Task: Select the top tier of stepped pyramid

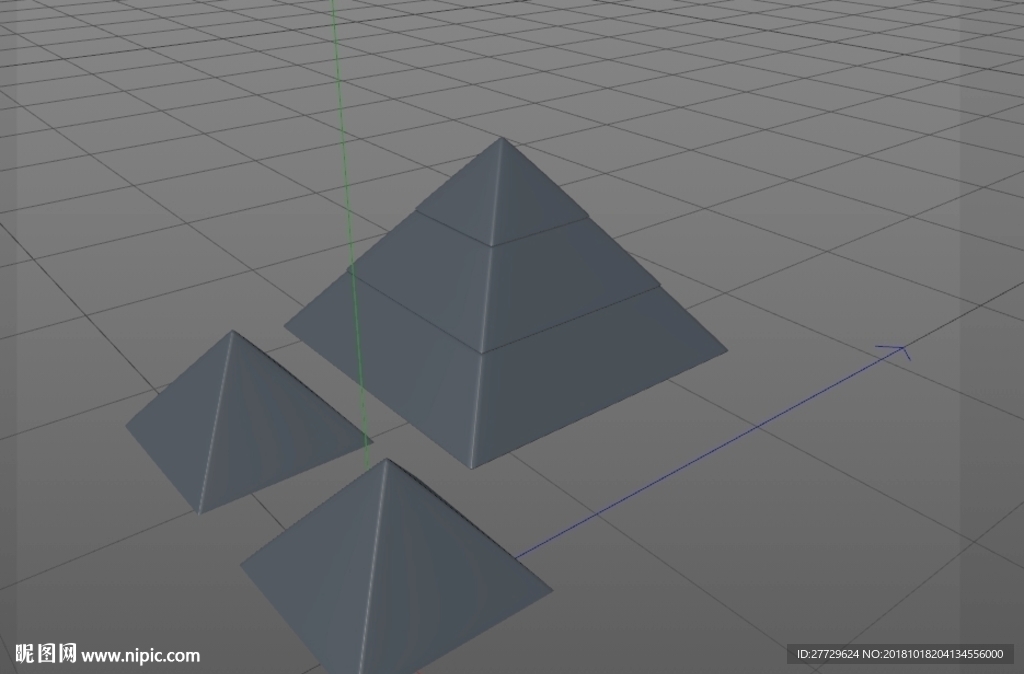Action: click(500, 194)
